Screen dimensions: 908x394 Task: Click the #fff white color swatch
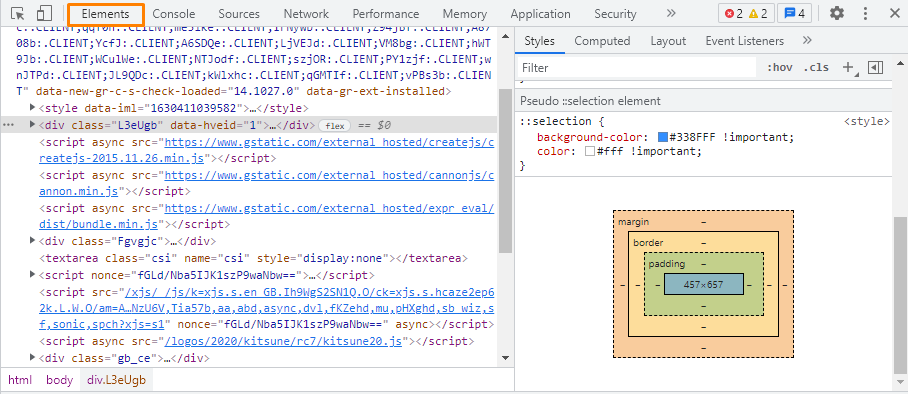coord(590,151)
